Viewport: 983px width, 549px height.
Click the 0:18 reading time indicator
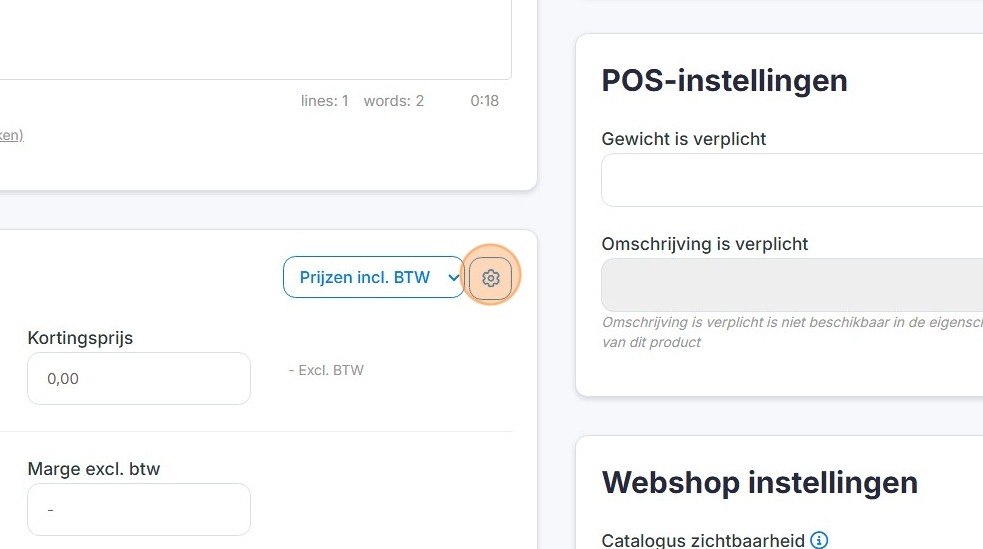[485, 101]
